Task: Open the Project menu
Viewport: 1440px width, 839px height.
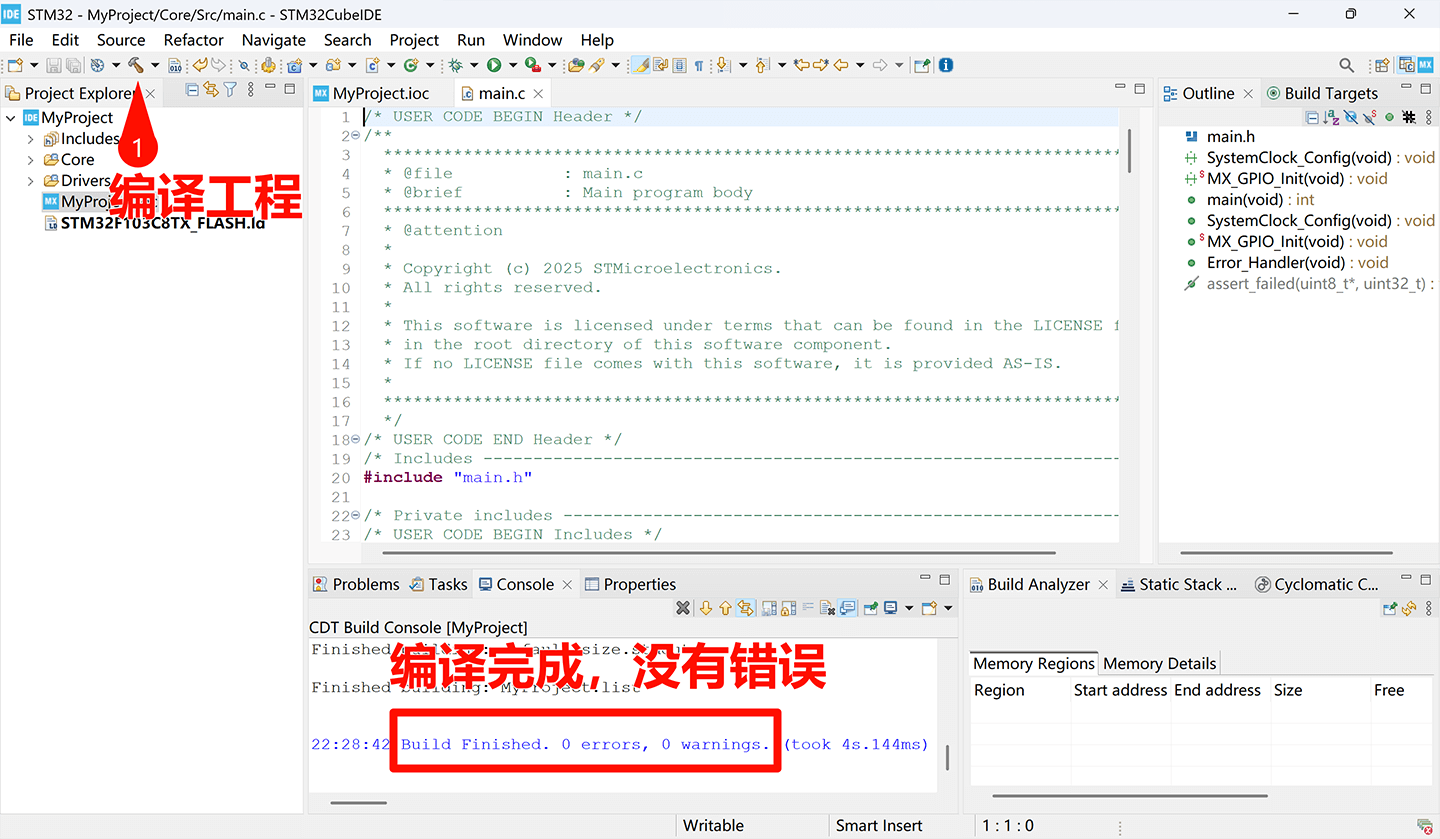Action: tap(414, 40)
